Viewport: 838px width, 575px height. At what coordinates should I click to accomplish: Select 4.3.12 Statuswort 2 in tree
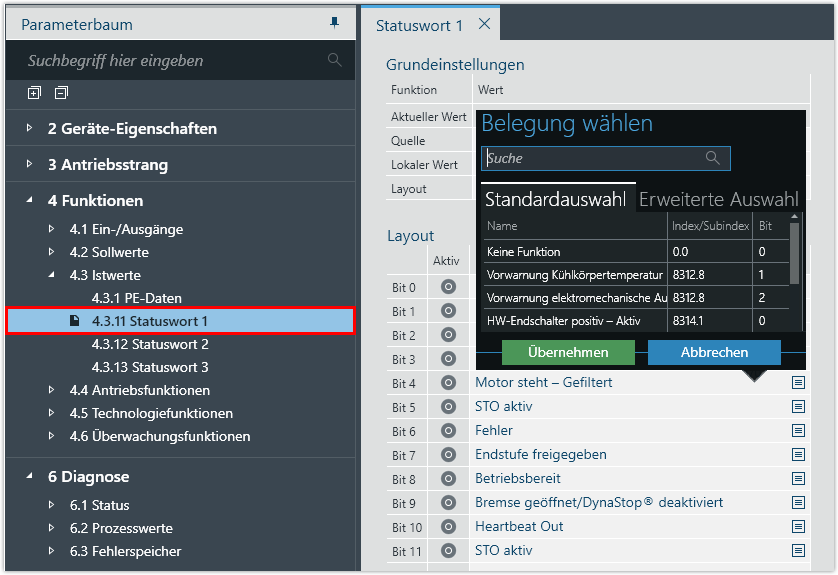point(150,344)
